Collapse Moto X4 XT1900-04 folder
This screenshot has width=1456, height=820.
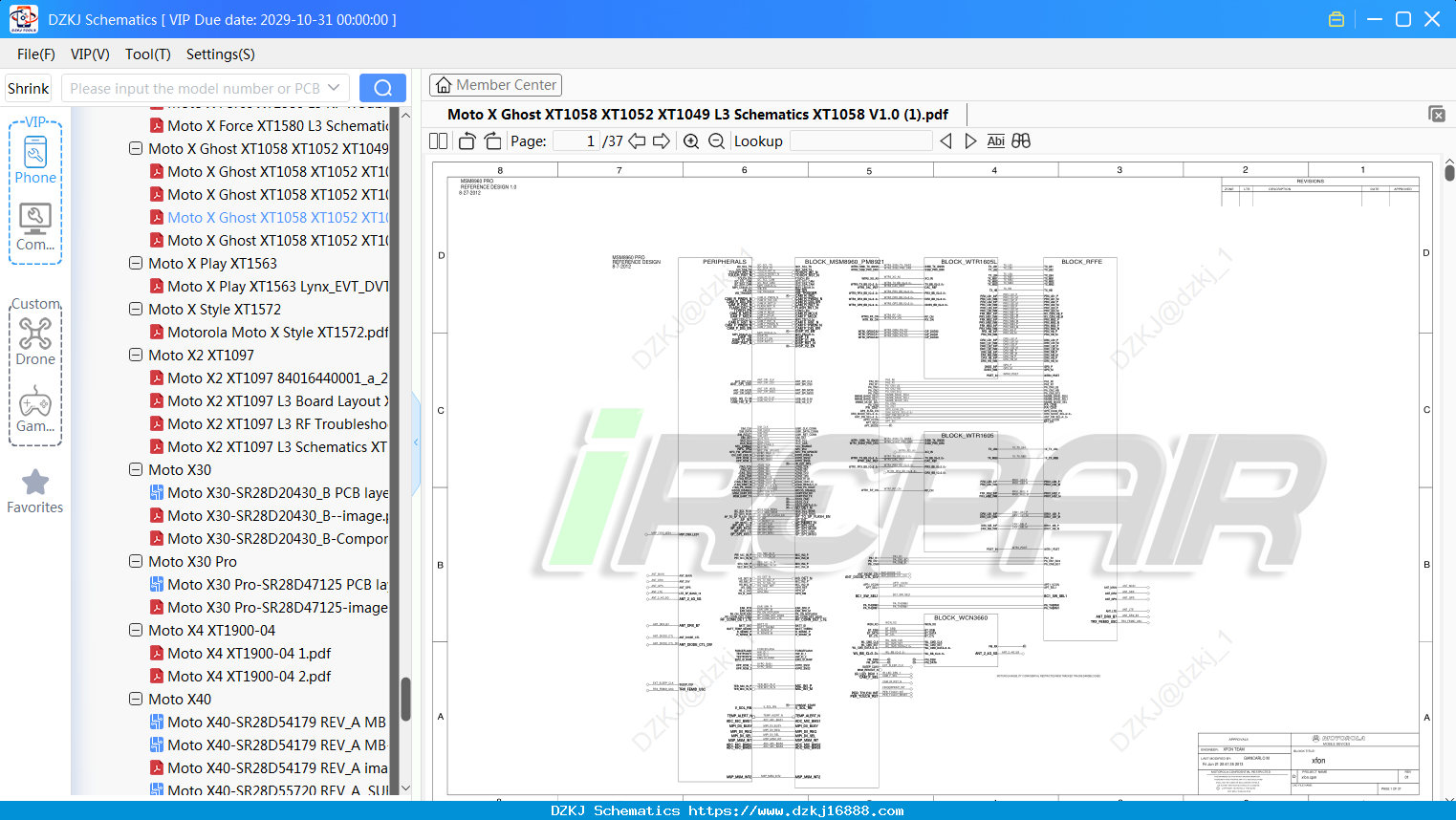pyautogui.click(x=136, y=631)
